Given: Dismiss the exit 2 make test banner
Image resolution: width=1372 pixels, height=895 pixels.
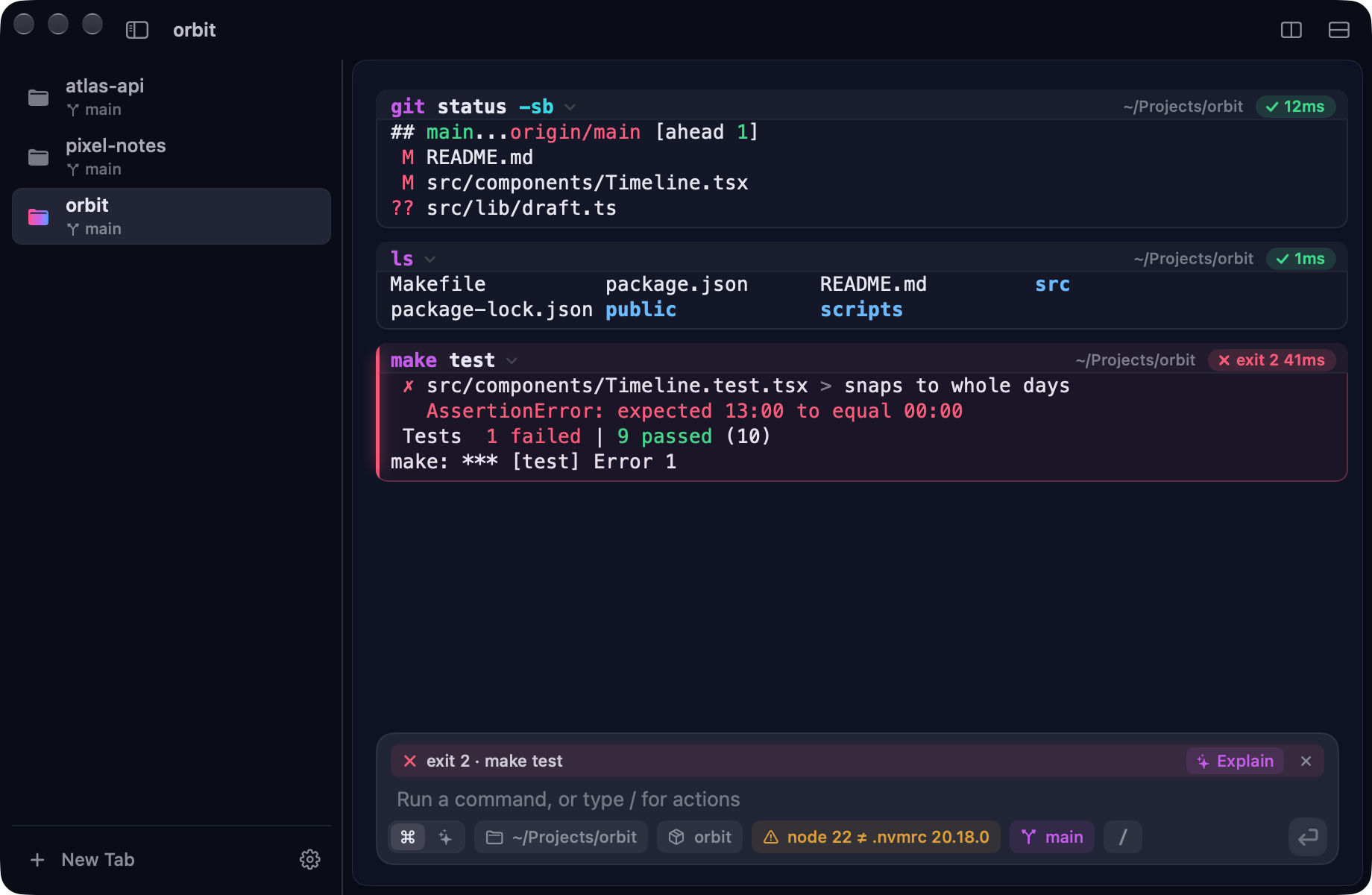Looking at the screenshot, I should [x=1306, y=761].
